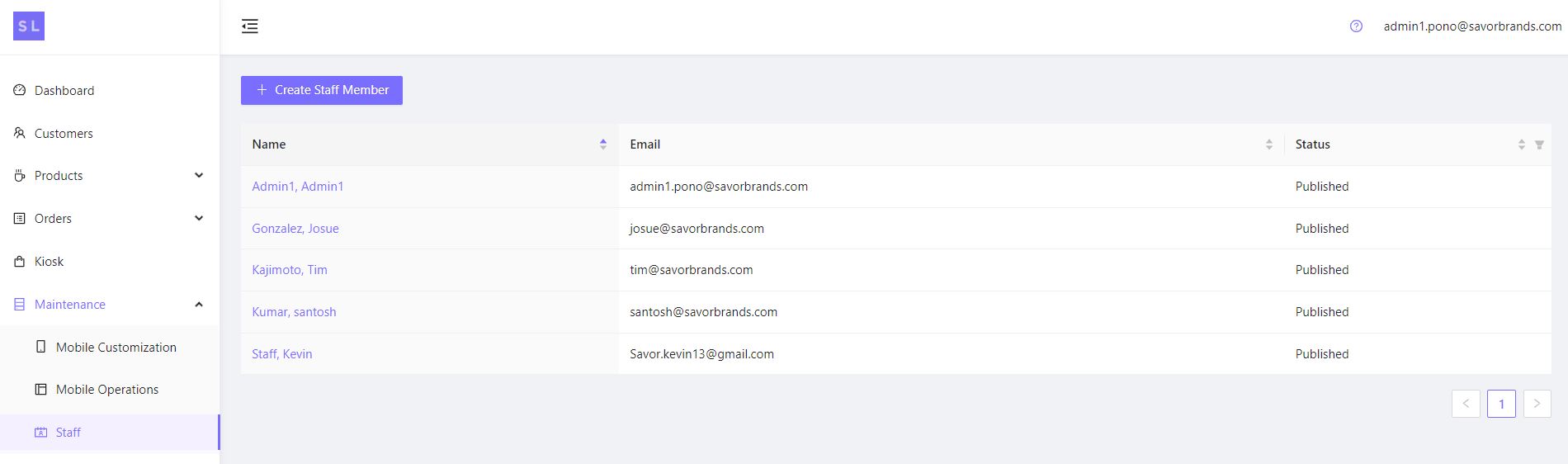Select Mobile Customization in the sidebar
Viewport: 1568px width, 464px height.
(116, 348)
